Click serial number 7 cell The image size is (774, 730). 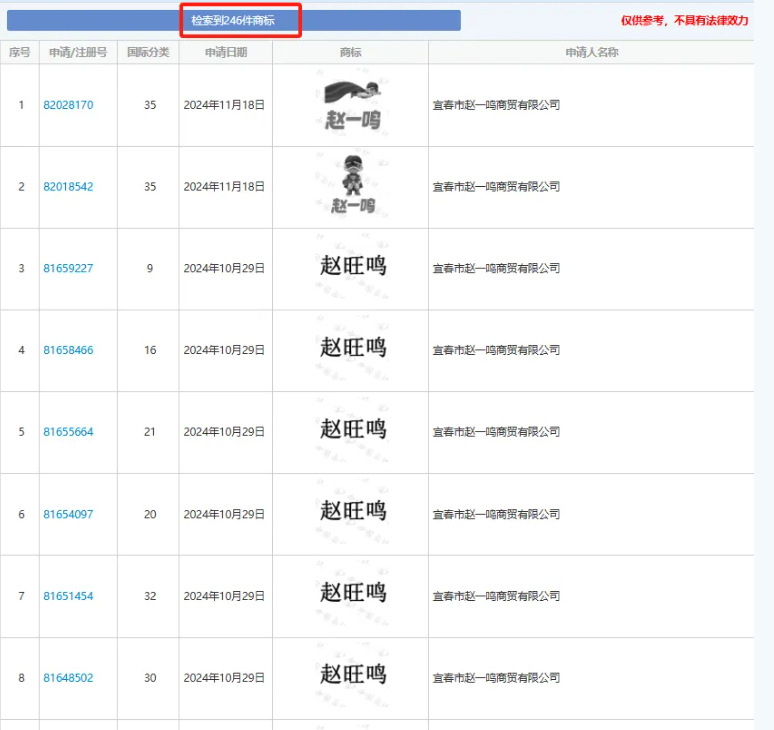point(21,596)
